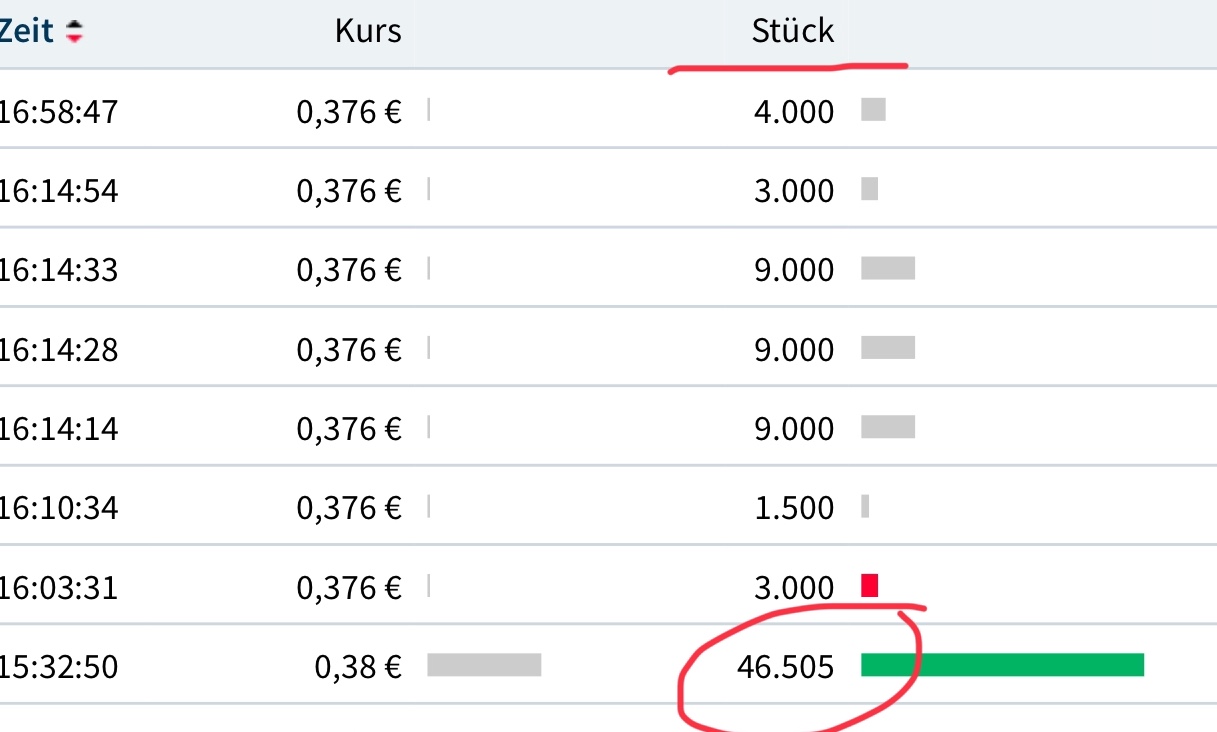
Task: Click the Zeit column header text
Action: [x=26, y=31]
